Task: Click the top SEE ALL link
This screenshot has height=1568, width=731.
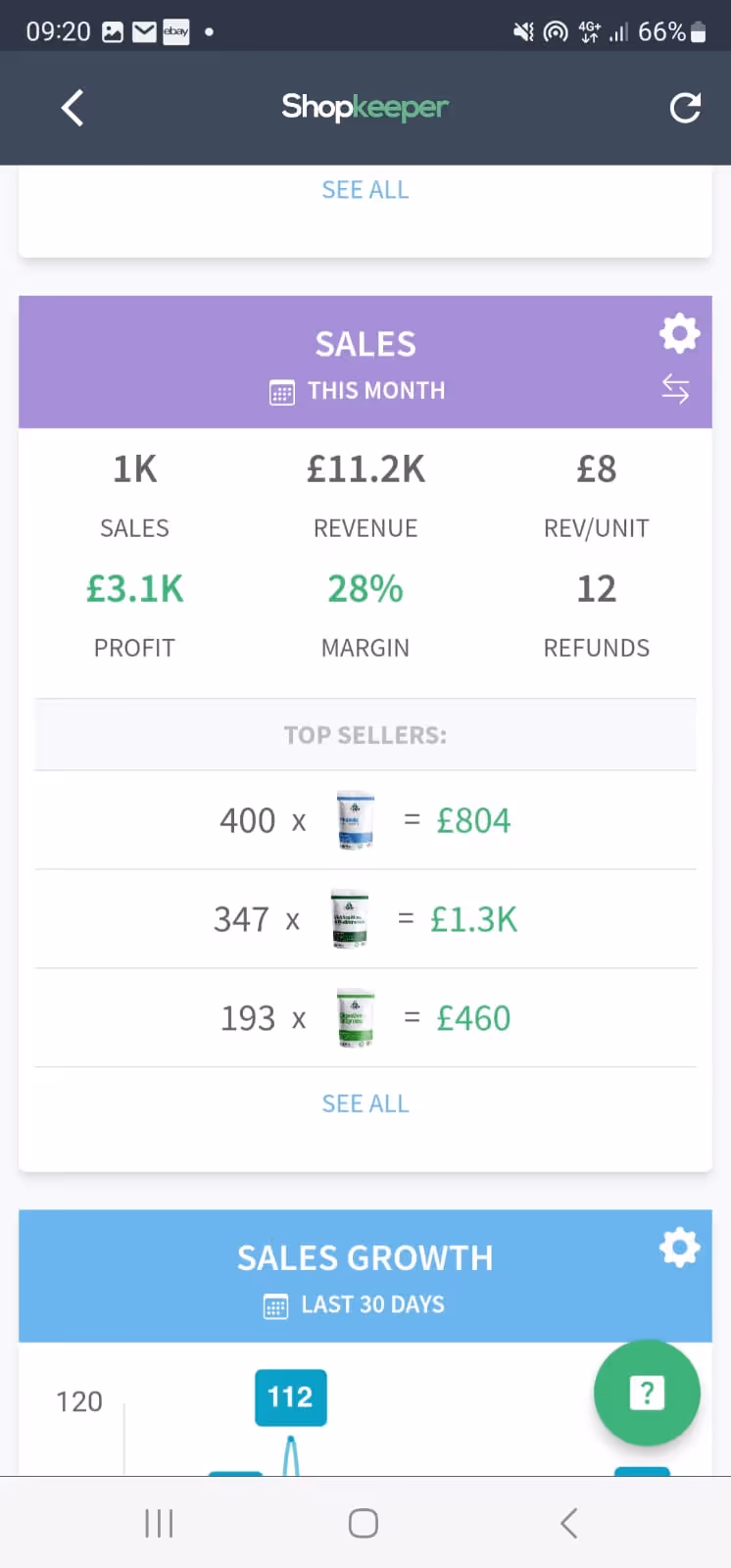Action: click(x=365, y=190)
